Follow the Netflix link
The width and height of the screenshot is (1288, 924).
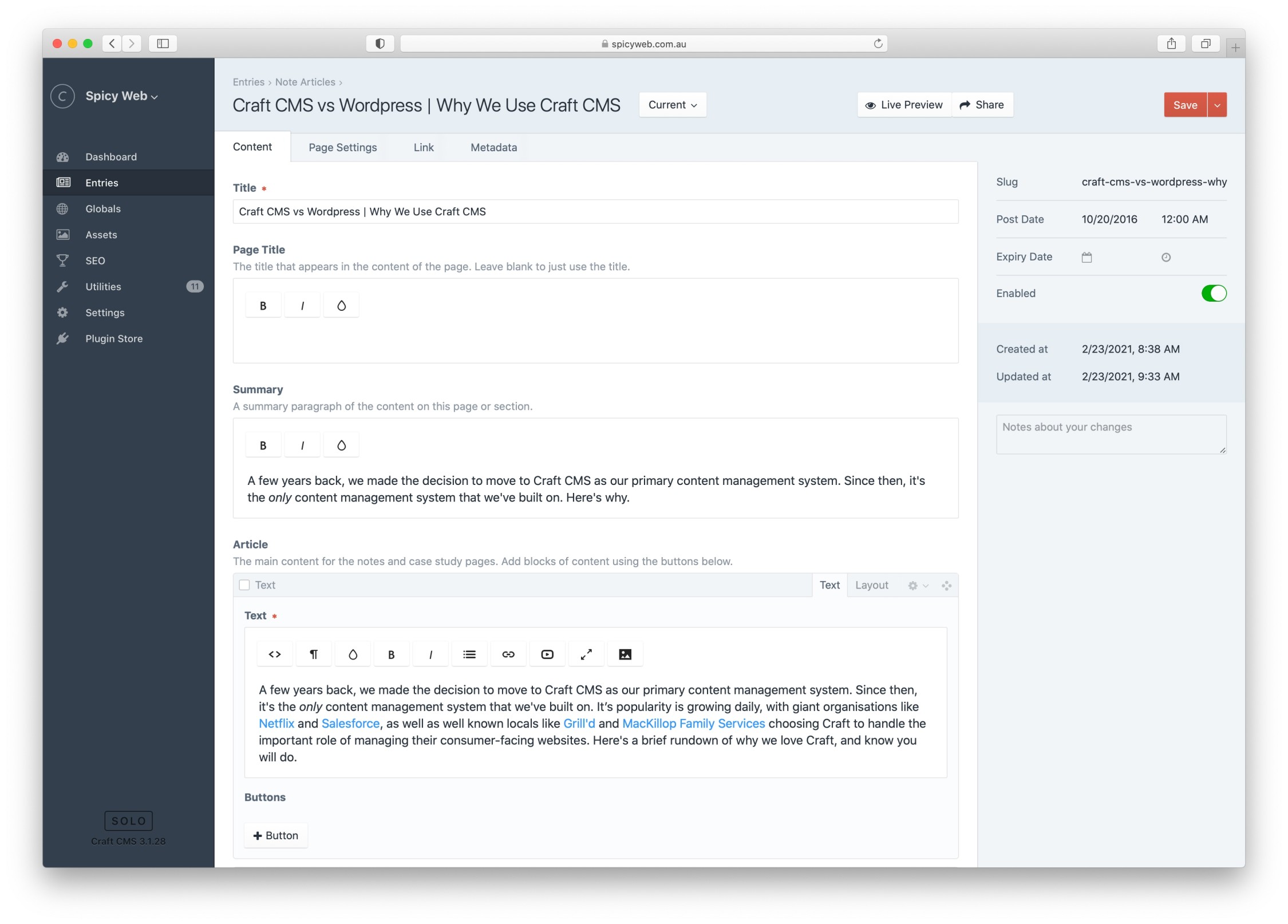click(276, 724)
